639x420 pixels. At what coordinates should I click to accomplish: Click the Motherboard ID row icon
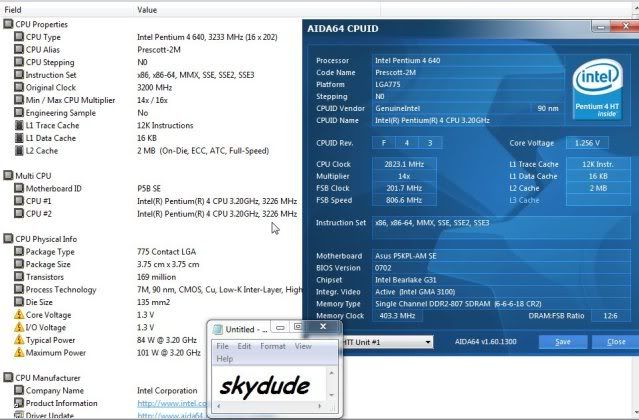point(19,188)
